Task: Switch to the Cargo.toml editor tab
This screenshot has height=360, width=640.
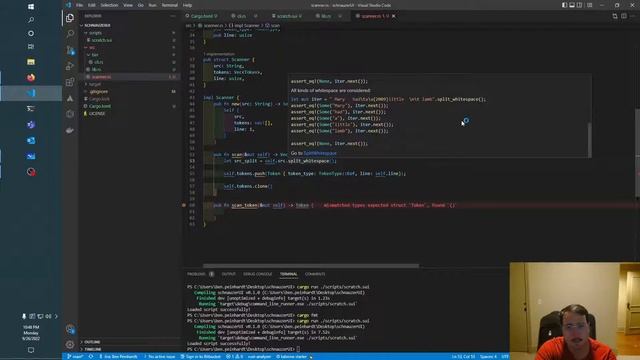Action: 204,16
